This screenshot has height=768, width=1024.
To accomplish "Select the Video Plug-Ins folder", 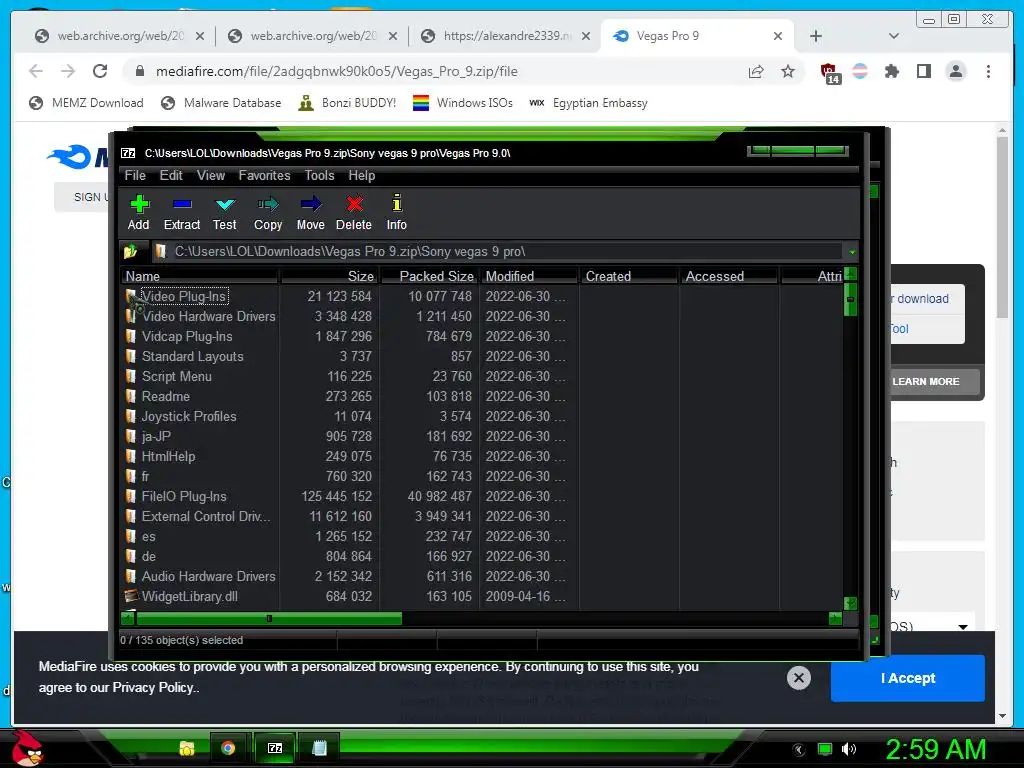I will [184, 296].
